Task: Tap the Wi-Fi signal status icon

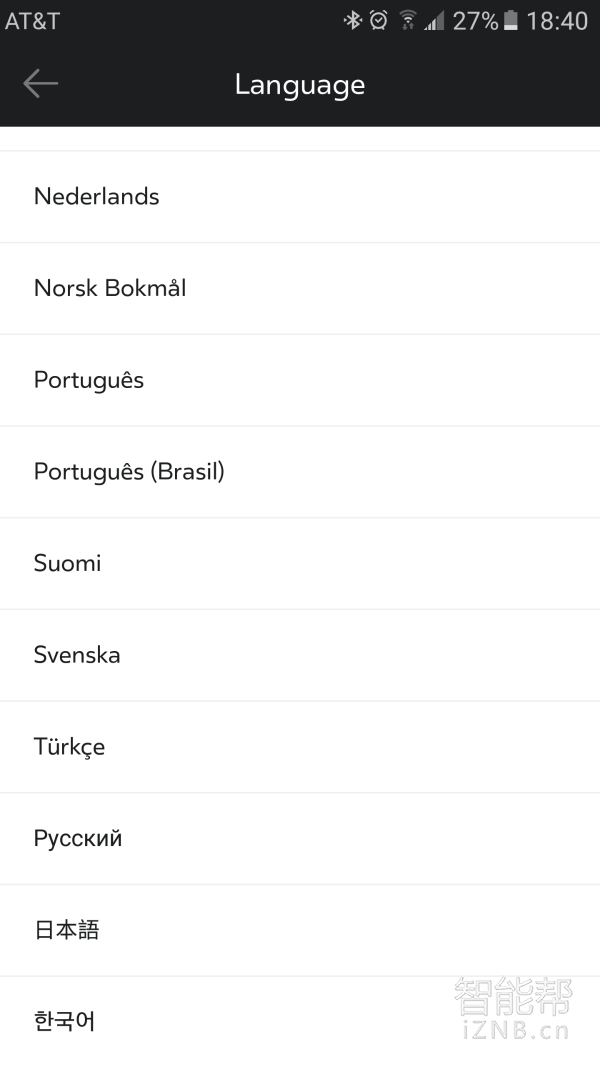Action: click(x=407, y=20)
